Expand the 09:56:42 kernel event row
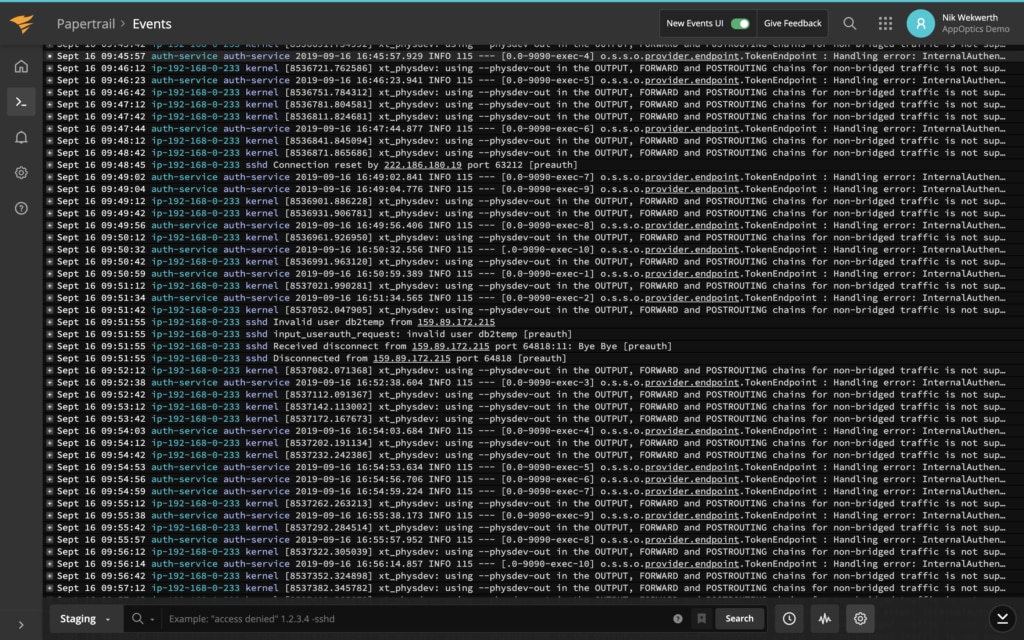 (50, 576)
